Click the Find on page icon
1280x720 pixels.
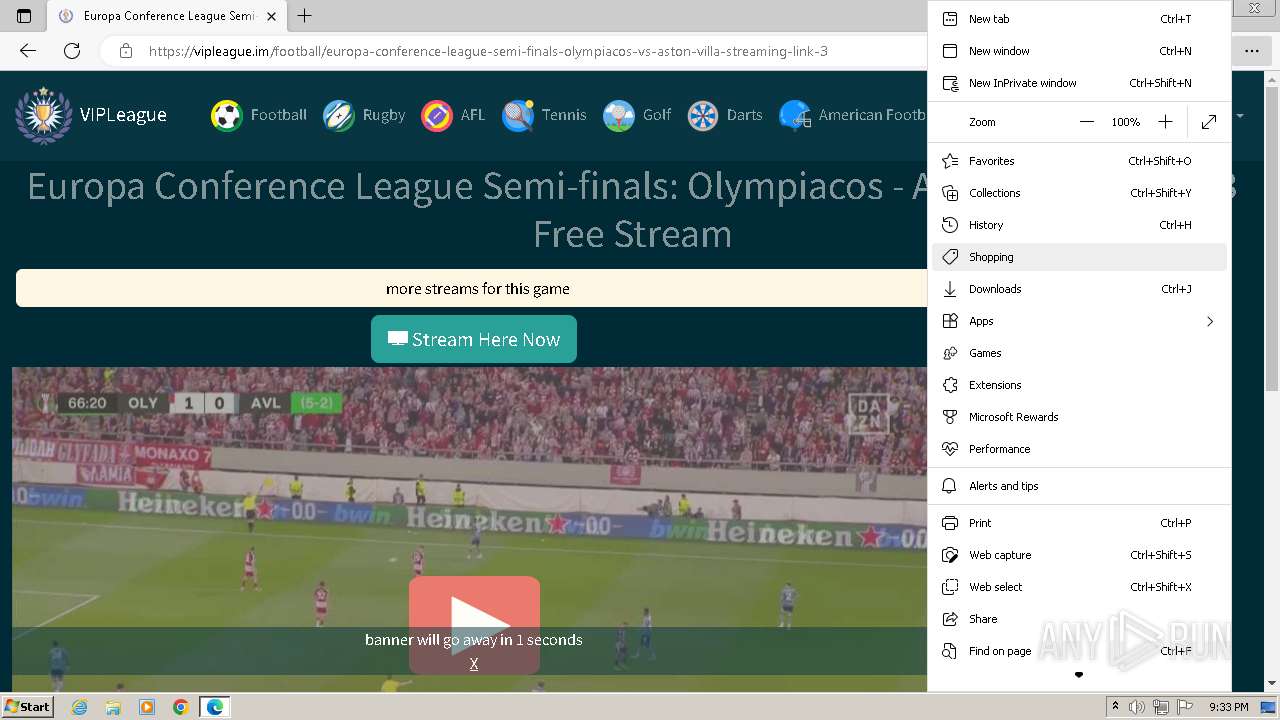950,651
